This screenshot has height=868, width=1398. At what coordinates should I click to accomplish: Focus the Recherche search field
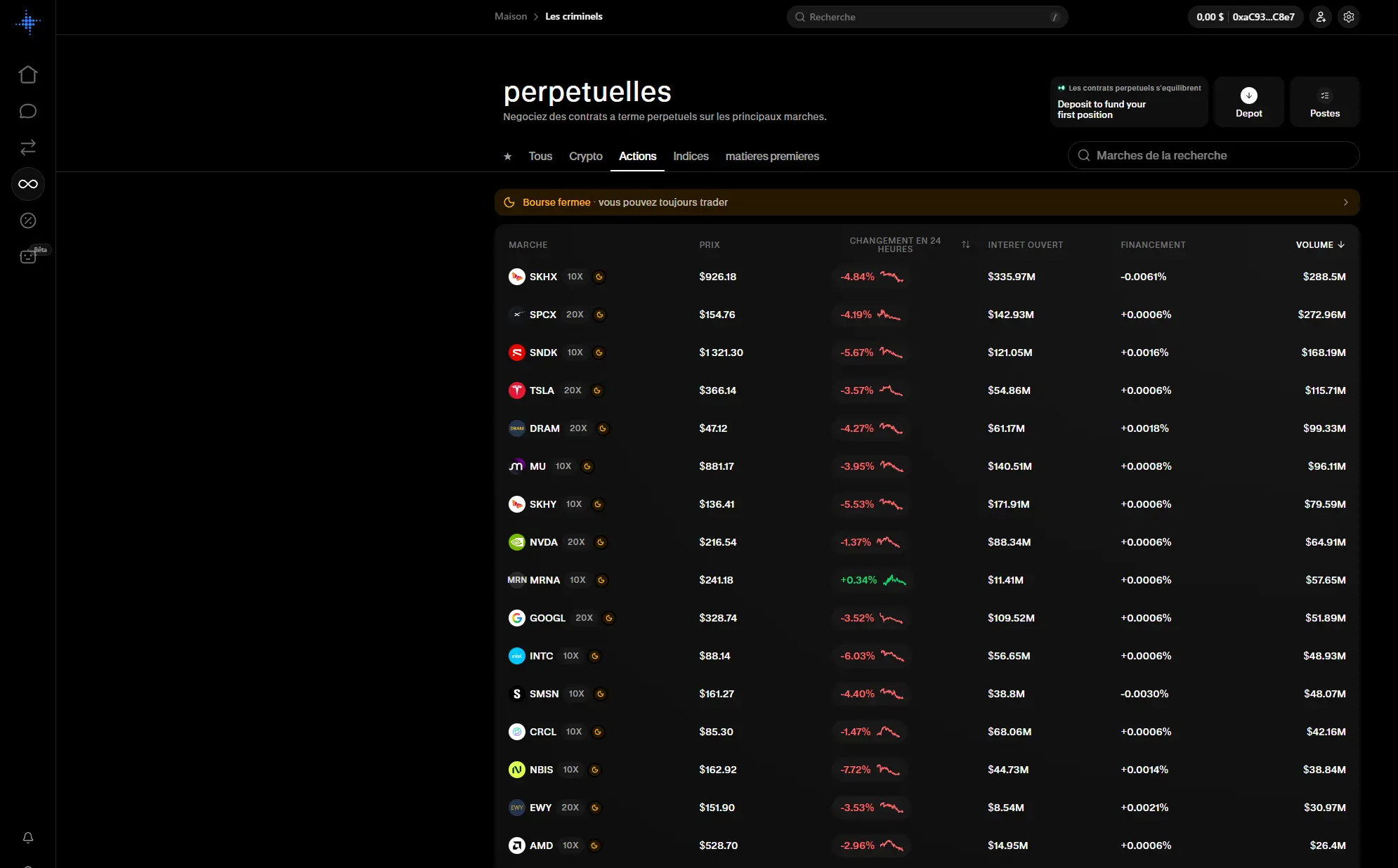pos(927,17)
